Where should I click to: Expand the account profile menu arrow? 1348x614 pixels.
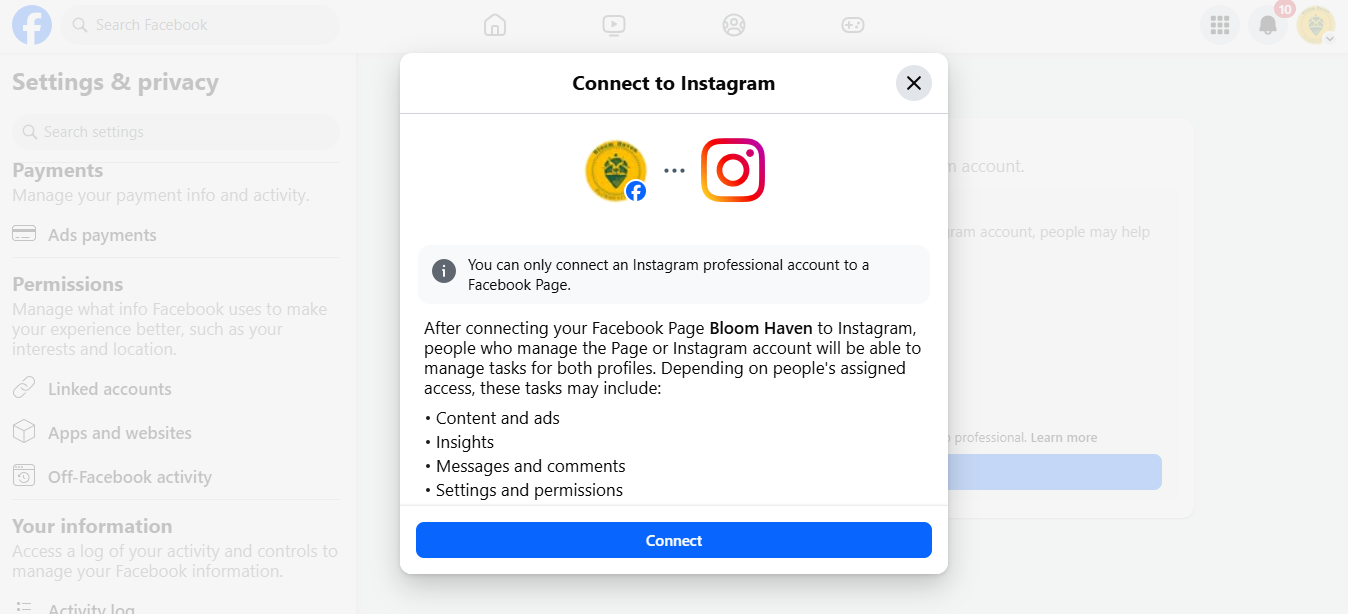pyautogui.click(x=1329, y=38)
